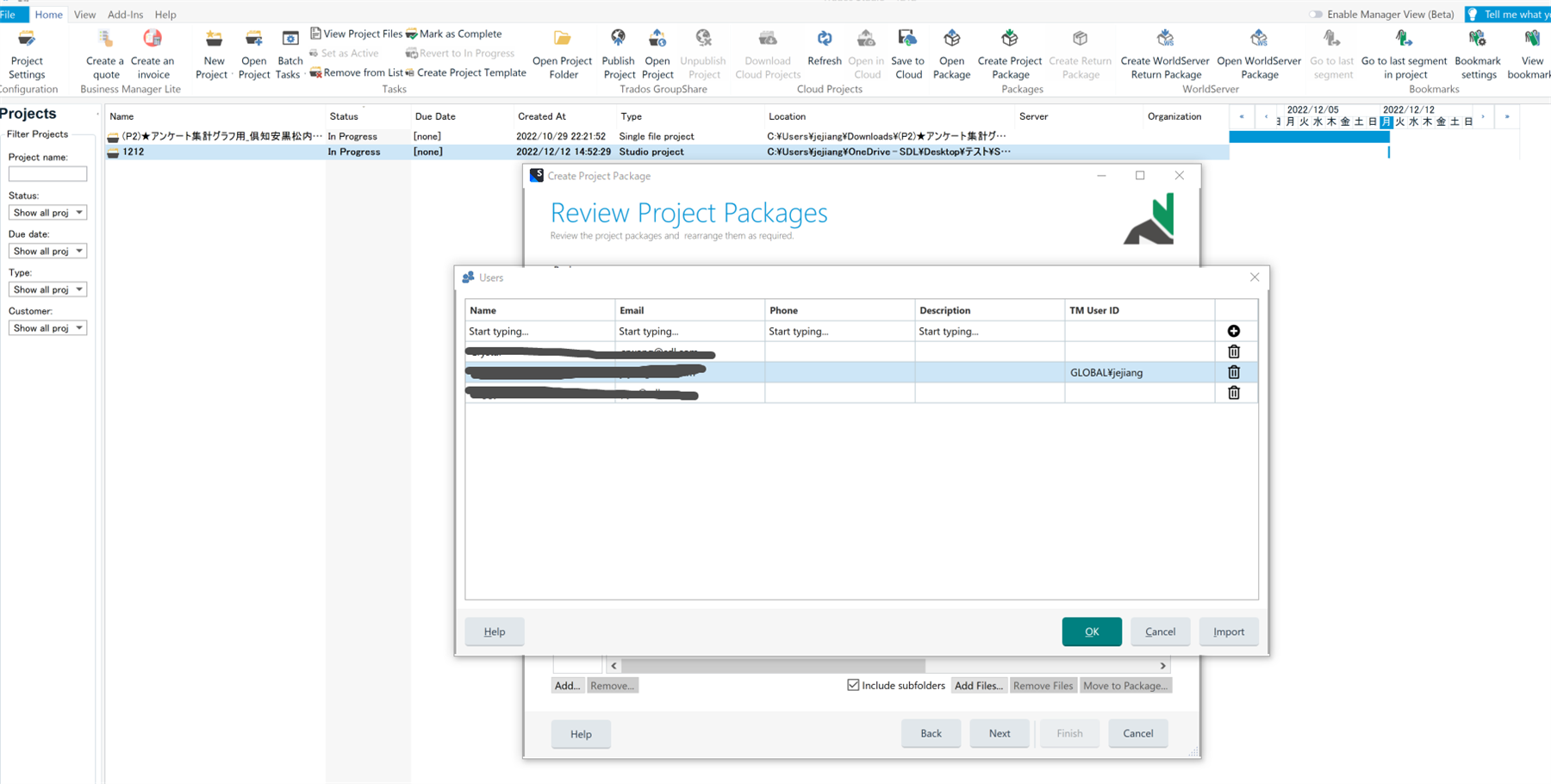This screenshot has height=784, width=1551.
Task: Click Next in Create Project Package wizard
Action: click(x=1000, y=733)
